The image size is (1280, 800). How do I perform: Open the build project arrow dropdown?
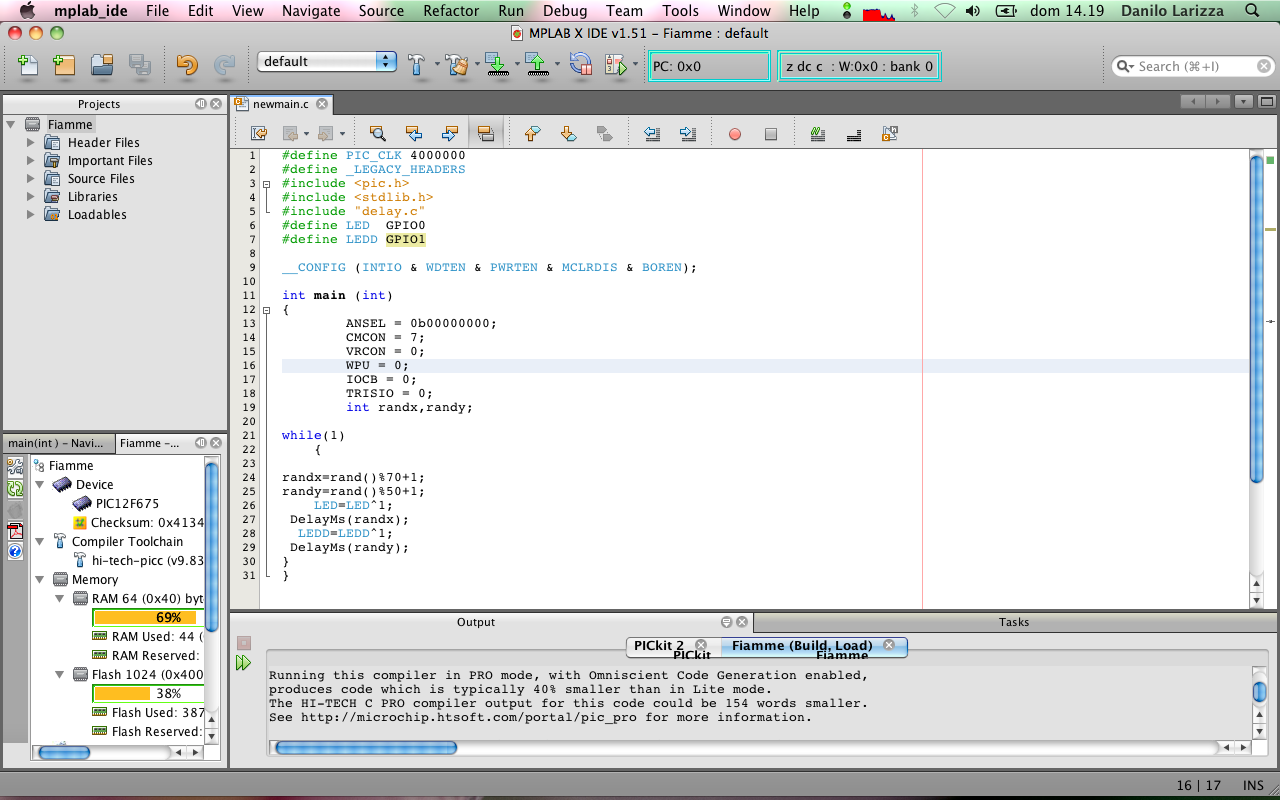[437, 66]
